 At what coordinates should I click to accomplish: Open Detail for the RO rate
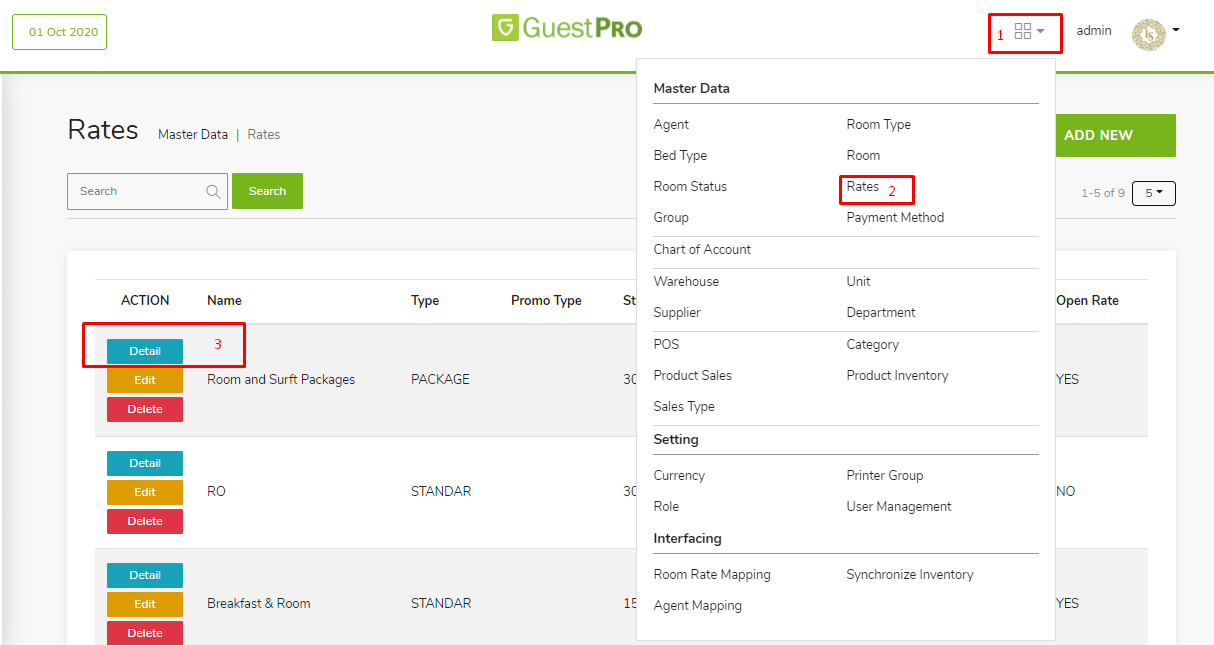pyautogui.click(x=145, y=463)
